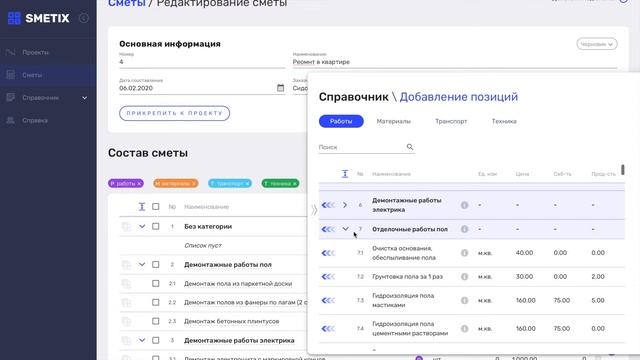Click the Сметы breadcrumb link
Screen dimensions: 640x360
pos(127,3)
